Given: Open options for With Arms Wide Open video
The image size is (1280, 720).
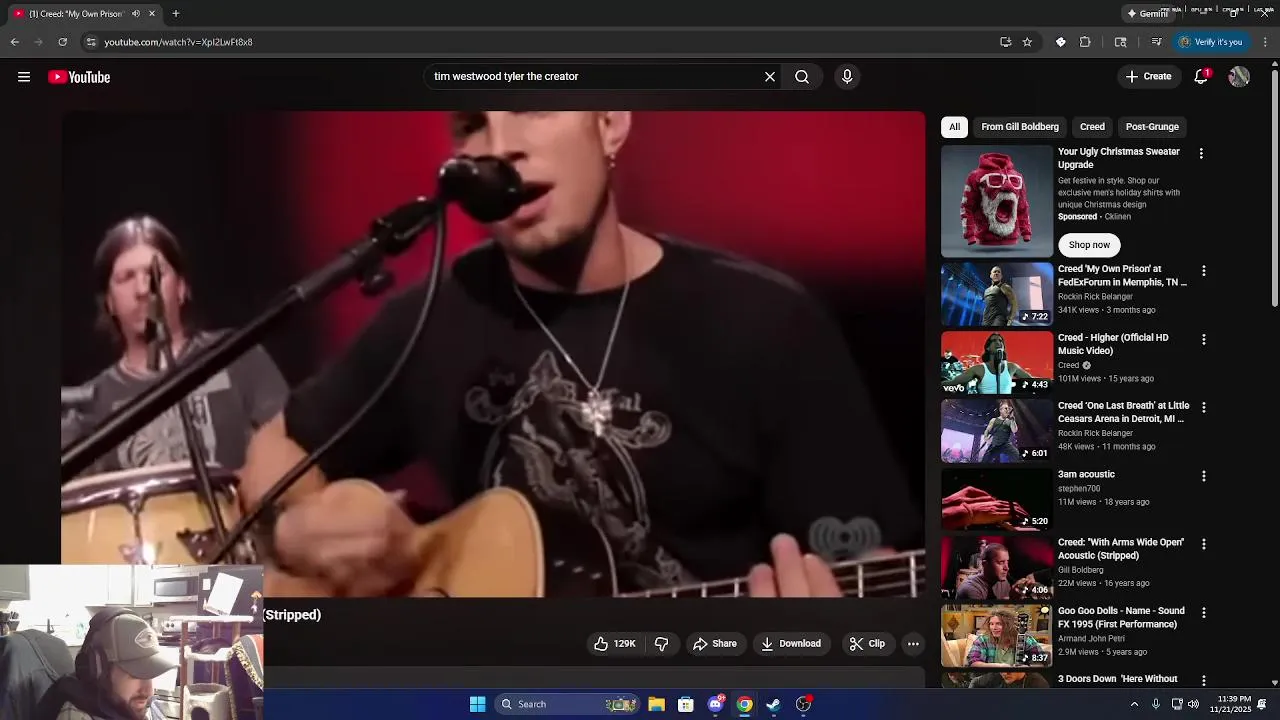Looking at the screenshot, I should (1204, 544).
